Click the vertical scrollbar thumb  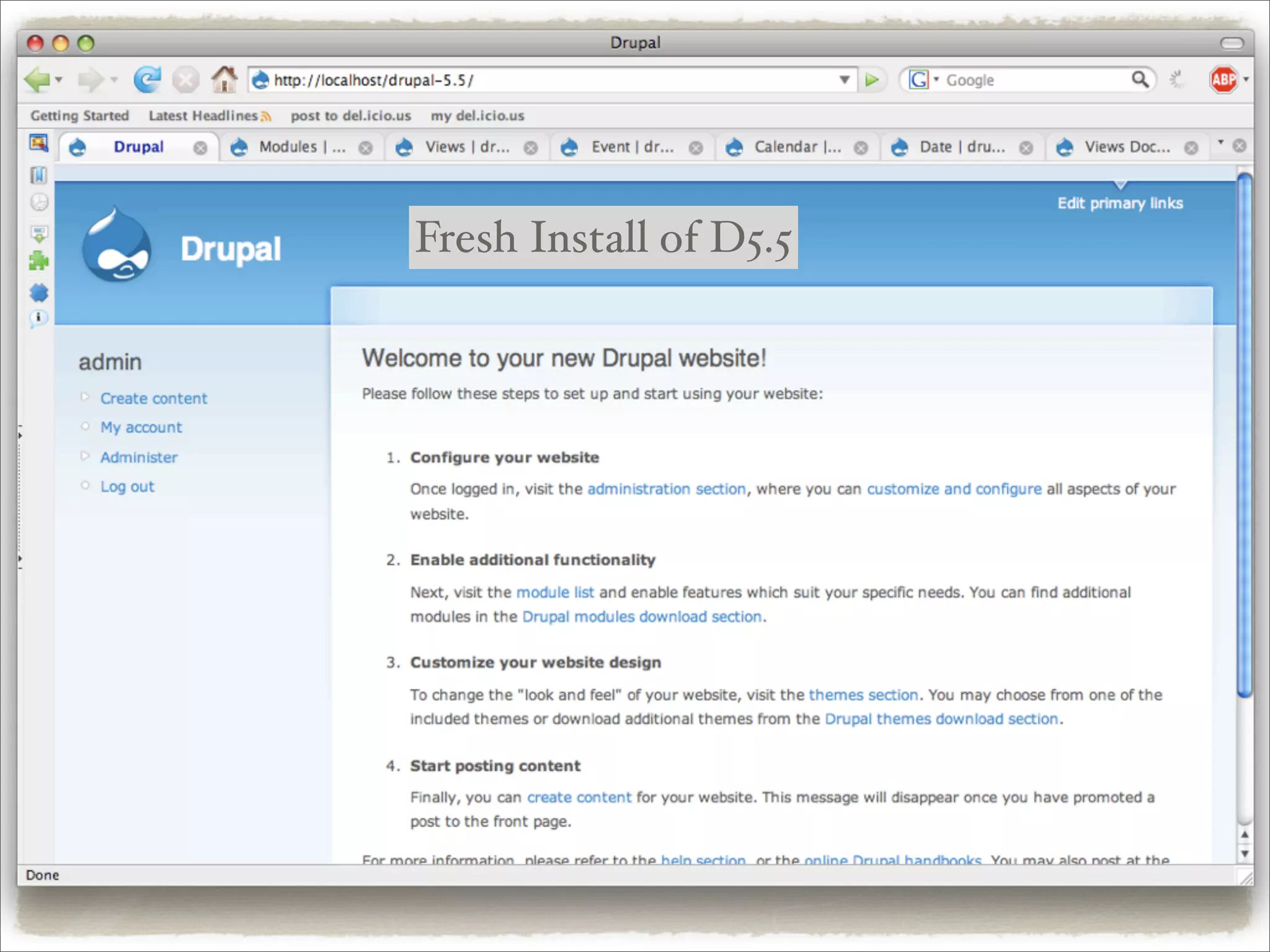tap(1244, 435)
